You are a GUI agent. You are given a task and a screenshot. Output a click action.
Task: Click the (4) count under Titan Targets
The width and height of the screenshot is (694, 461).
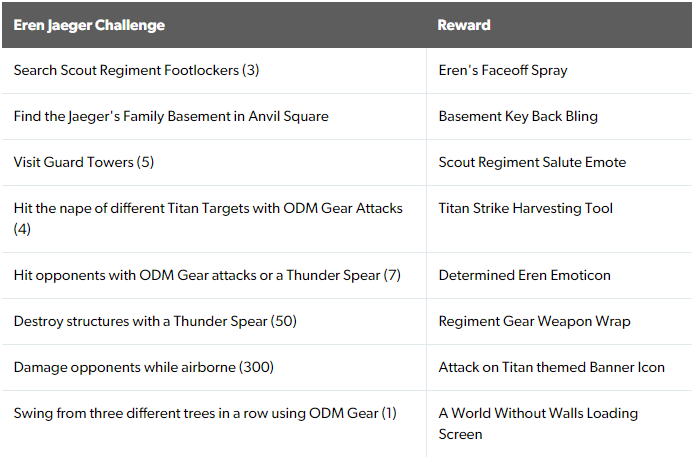tap(22, 229)
